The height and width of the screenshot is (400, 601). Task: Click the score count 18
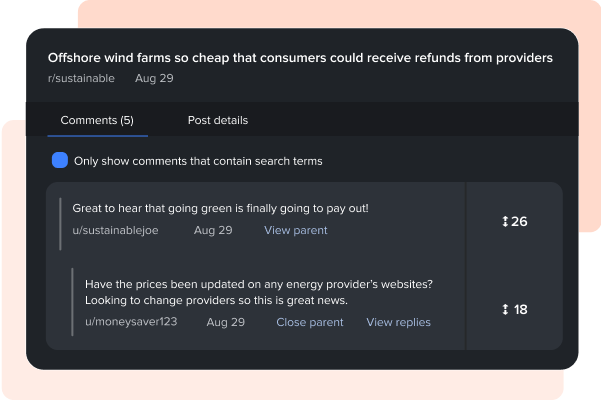[x=520, y=310]
